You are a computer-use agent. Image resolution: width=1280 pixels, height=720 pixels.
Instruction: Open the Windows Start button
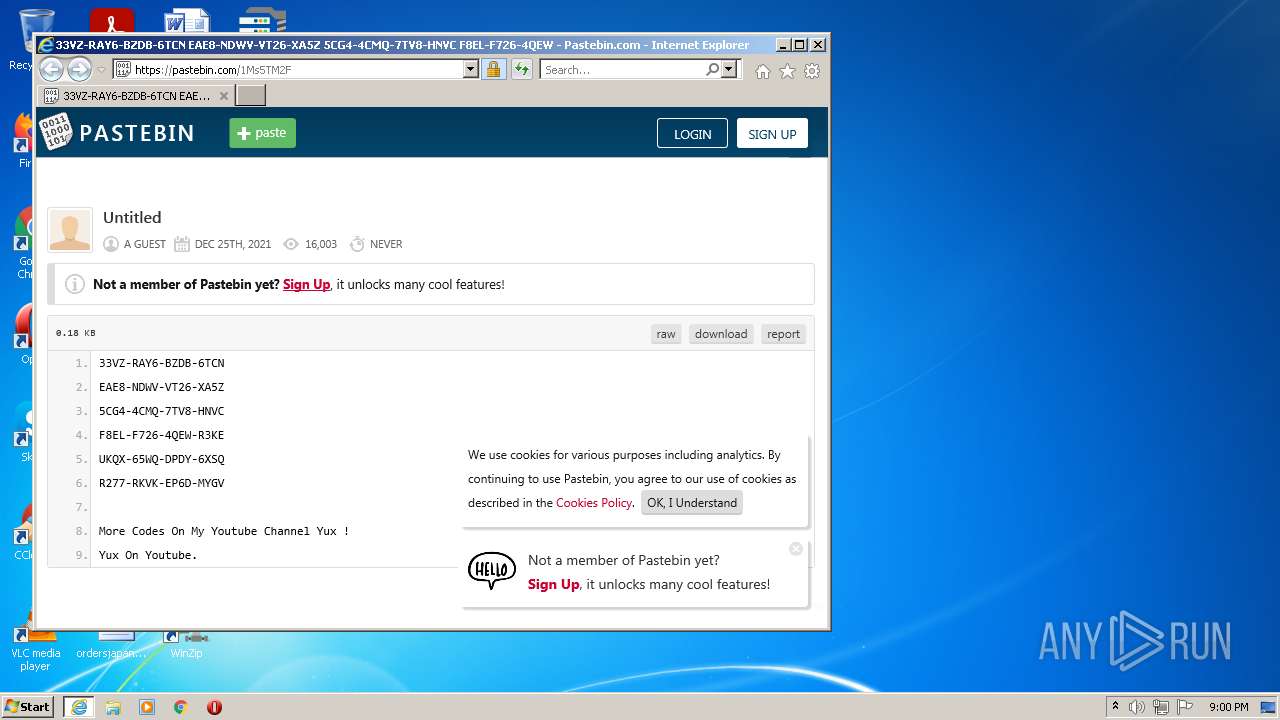click(27, 706)
